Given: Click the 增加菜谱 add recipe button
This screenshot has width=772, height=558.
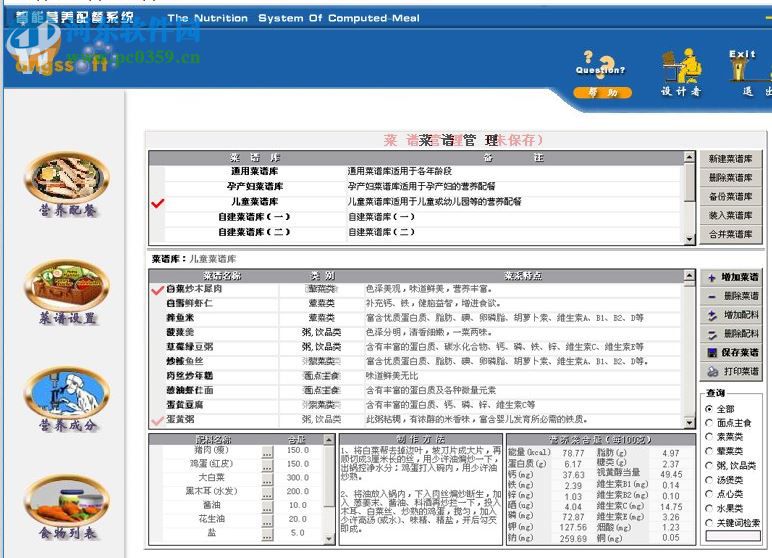Looking at the screenshot, I should [x=731, y=277].
